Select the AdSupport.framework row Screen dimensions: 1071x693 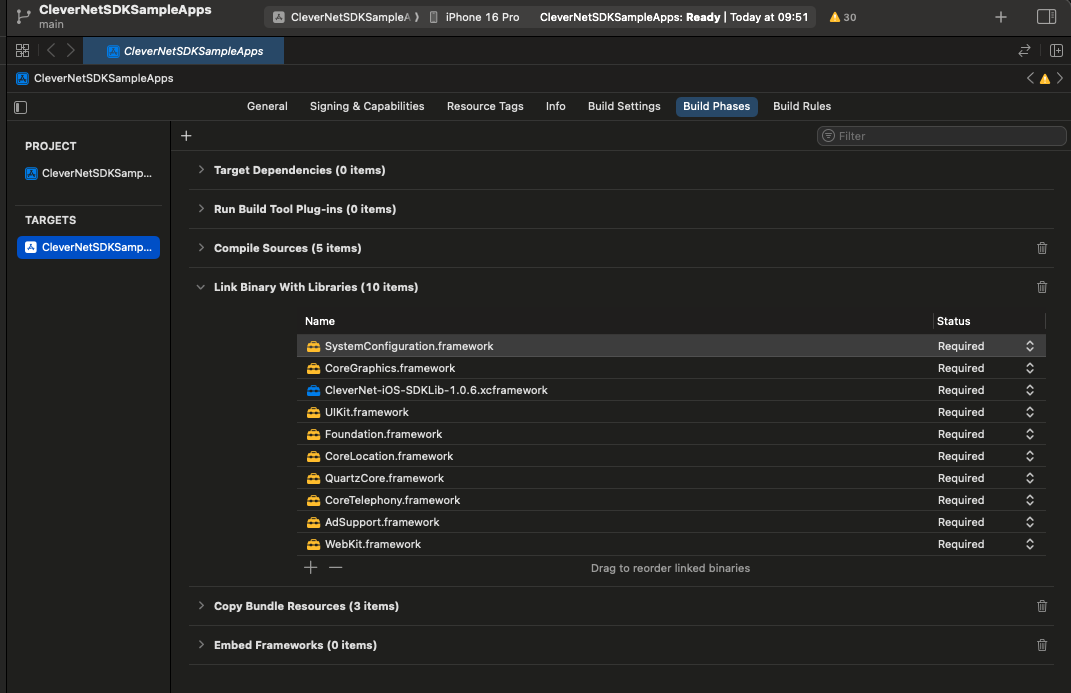pyautogui.click(x=671, y=522)
